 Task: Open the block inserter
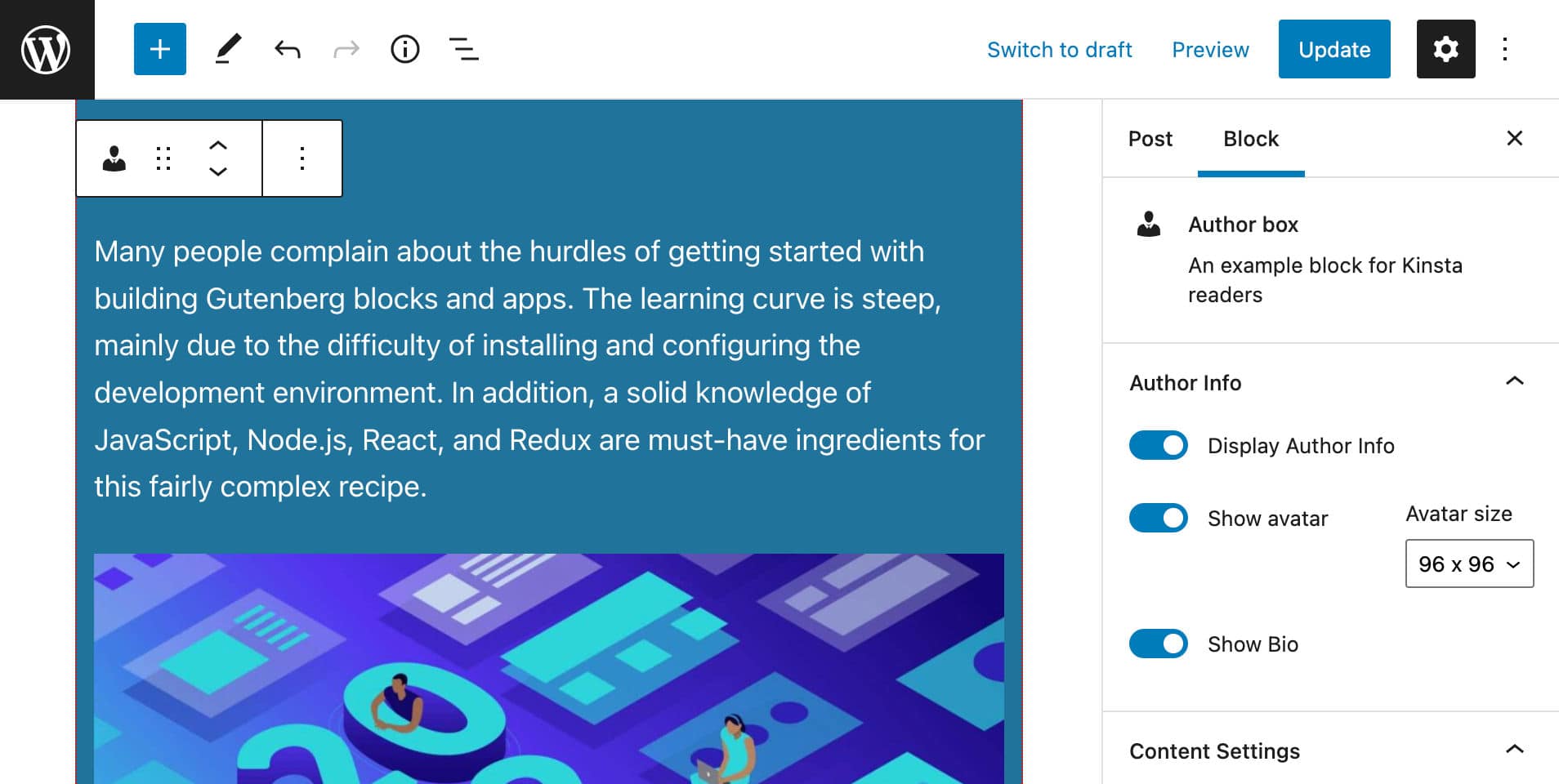(x=159, y=48)
